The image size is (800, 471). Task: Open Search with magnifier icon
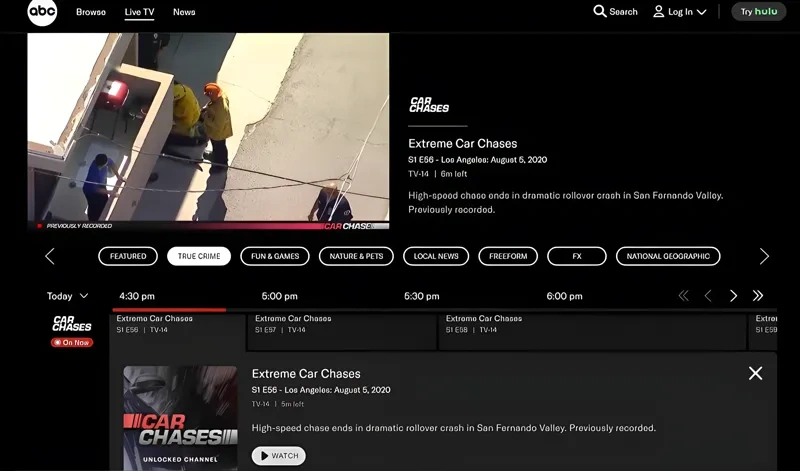pos(615,12)
